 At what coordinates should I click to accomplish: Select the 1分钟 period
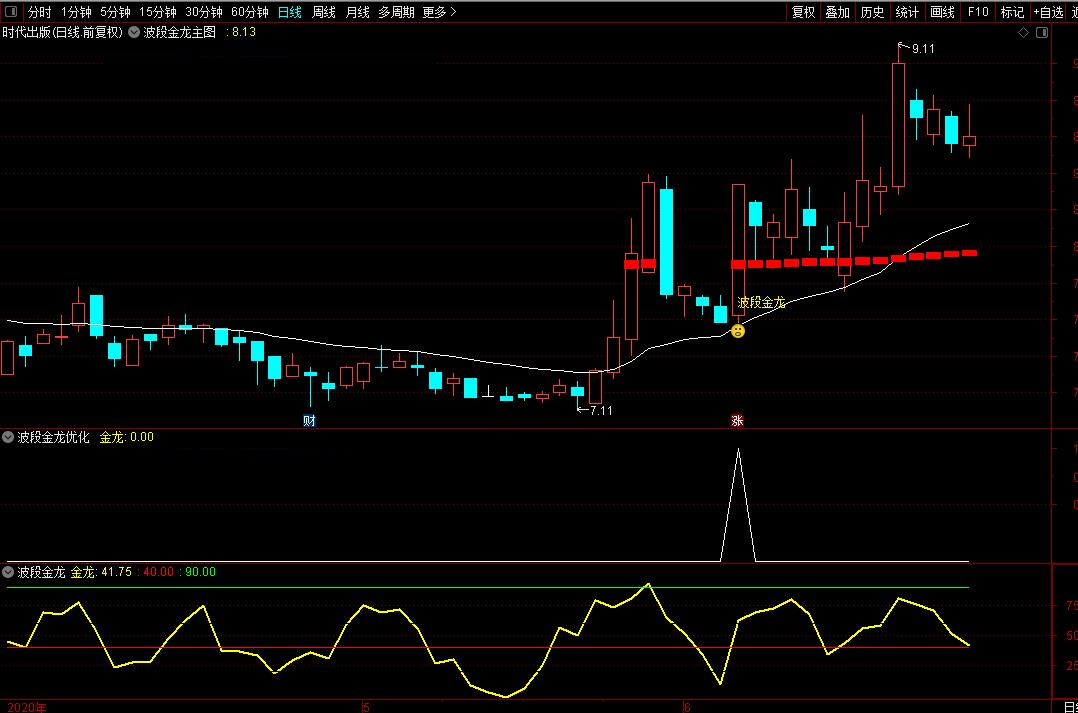coord(76,12)
